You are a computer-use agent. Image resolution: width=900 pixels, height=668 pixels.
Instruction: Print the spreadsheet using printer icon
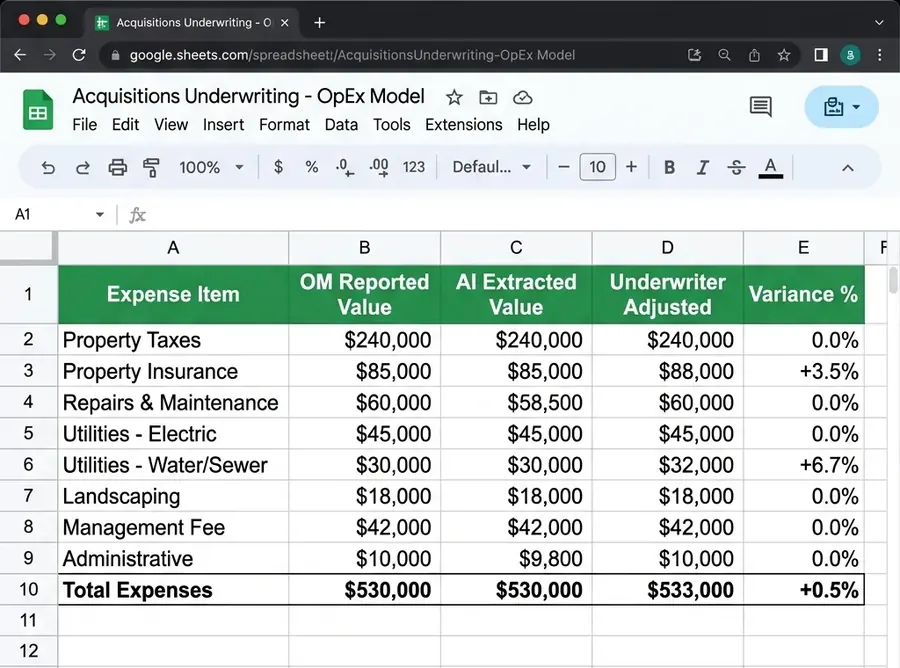point(118,168)
